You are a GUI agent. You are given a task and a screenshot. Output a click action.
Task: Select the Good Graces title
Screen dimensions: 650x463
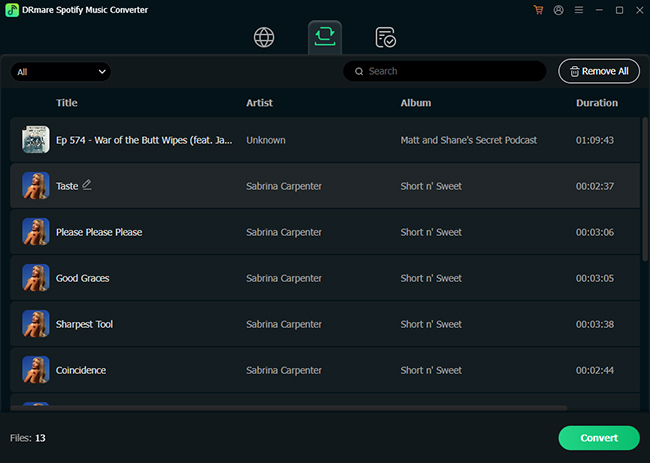tap(82, 278)
